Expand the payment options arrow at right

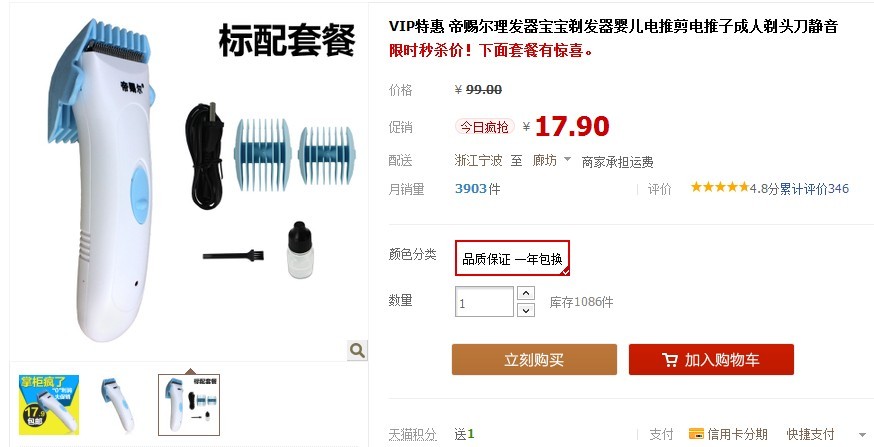pos(862,434)
